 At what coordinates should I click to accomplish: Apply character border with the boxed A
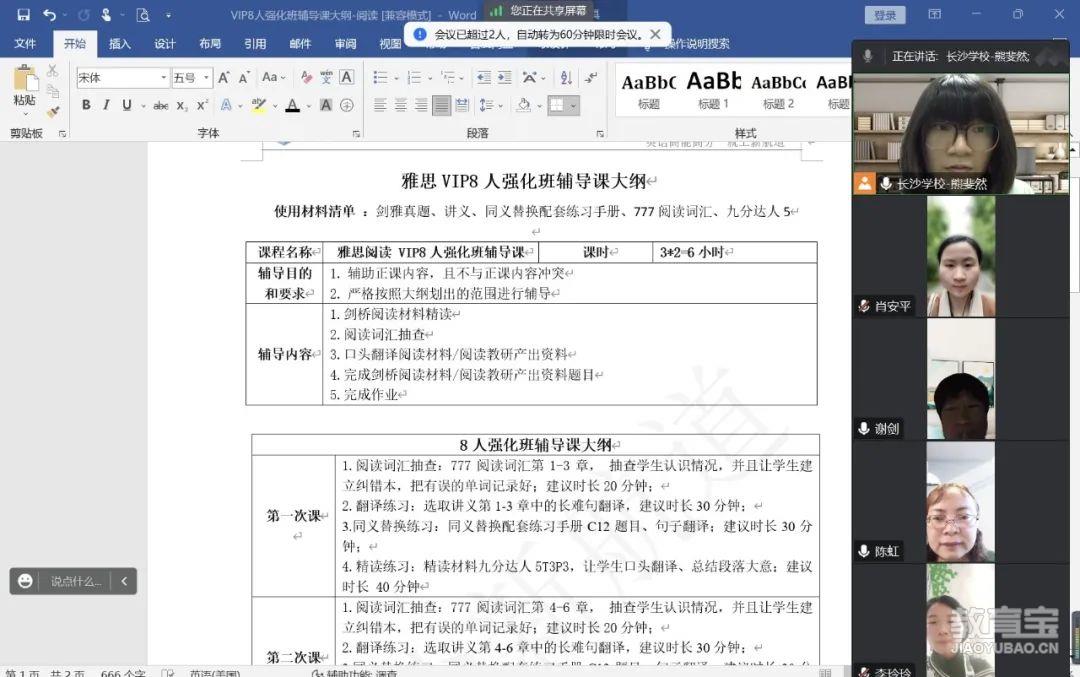346,77
